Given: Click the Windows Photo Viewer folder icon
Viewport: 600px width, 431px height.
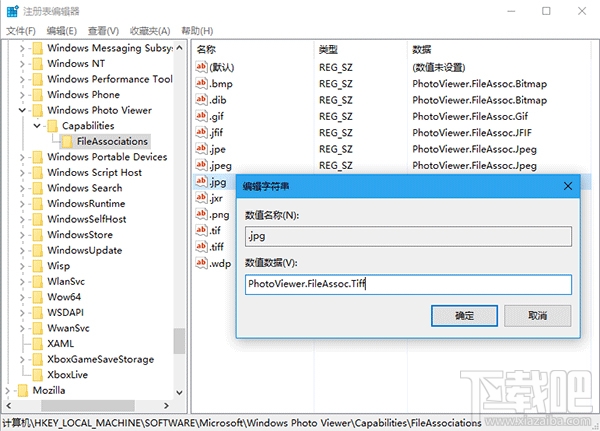Looking at the screenshot, I should pyautogui.click(x=38, y=110).
